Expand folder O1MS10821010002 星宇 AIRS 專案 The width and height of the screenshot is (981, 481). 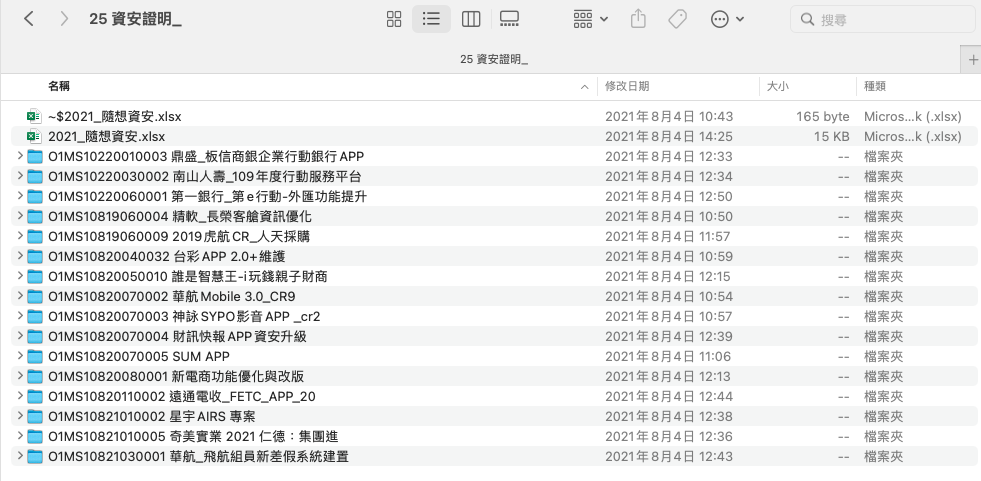pos(19,416)
